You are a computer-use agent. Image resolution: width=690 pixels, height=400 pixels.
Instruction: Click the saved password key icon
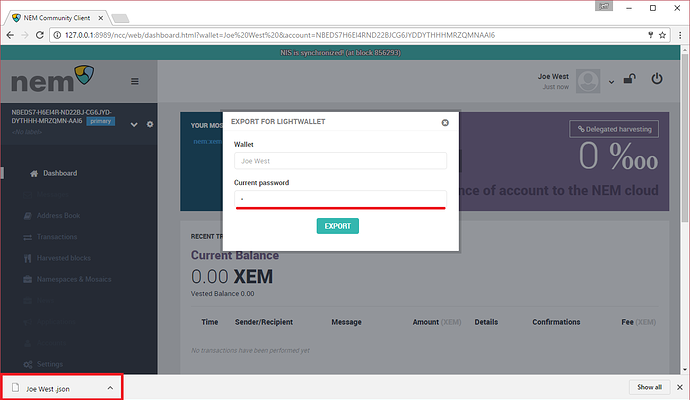click(x=650, y=35)
